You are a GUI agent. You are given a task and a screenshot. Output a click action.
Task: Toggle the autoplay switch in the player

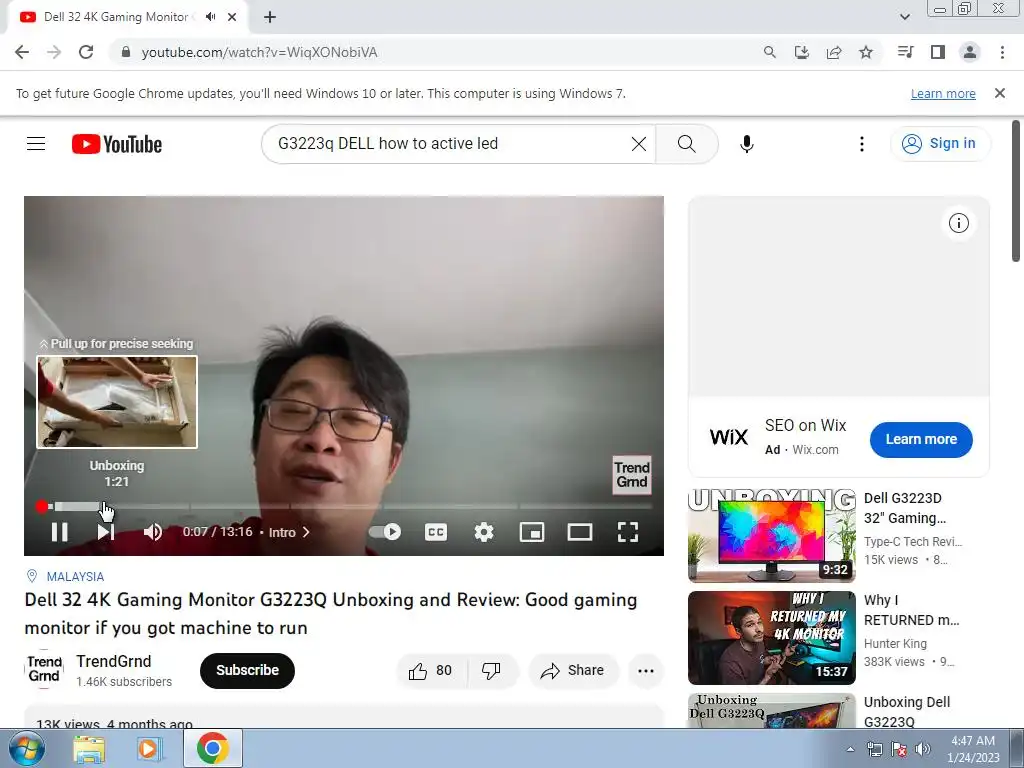point(385,532)
